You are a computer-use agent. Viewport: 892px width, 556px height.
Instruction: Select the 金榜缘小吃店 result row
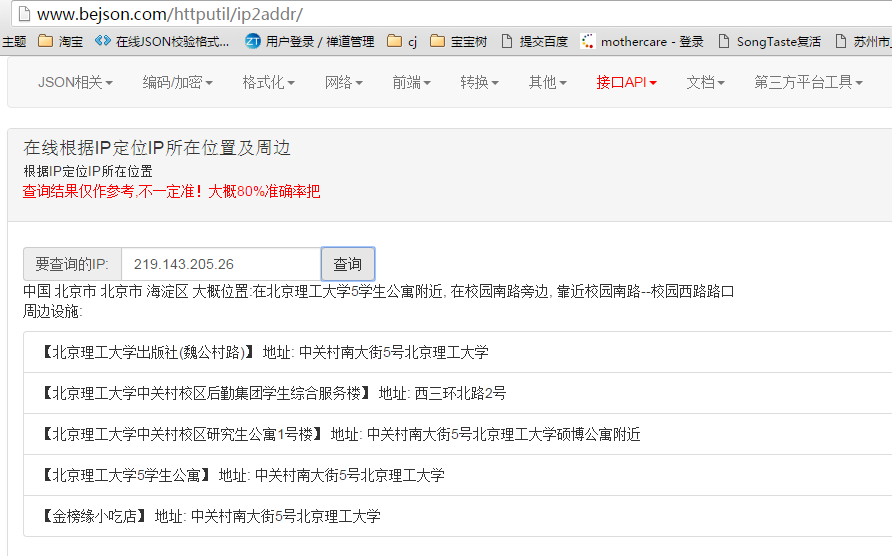click(x=457, y=516)
